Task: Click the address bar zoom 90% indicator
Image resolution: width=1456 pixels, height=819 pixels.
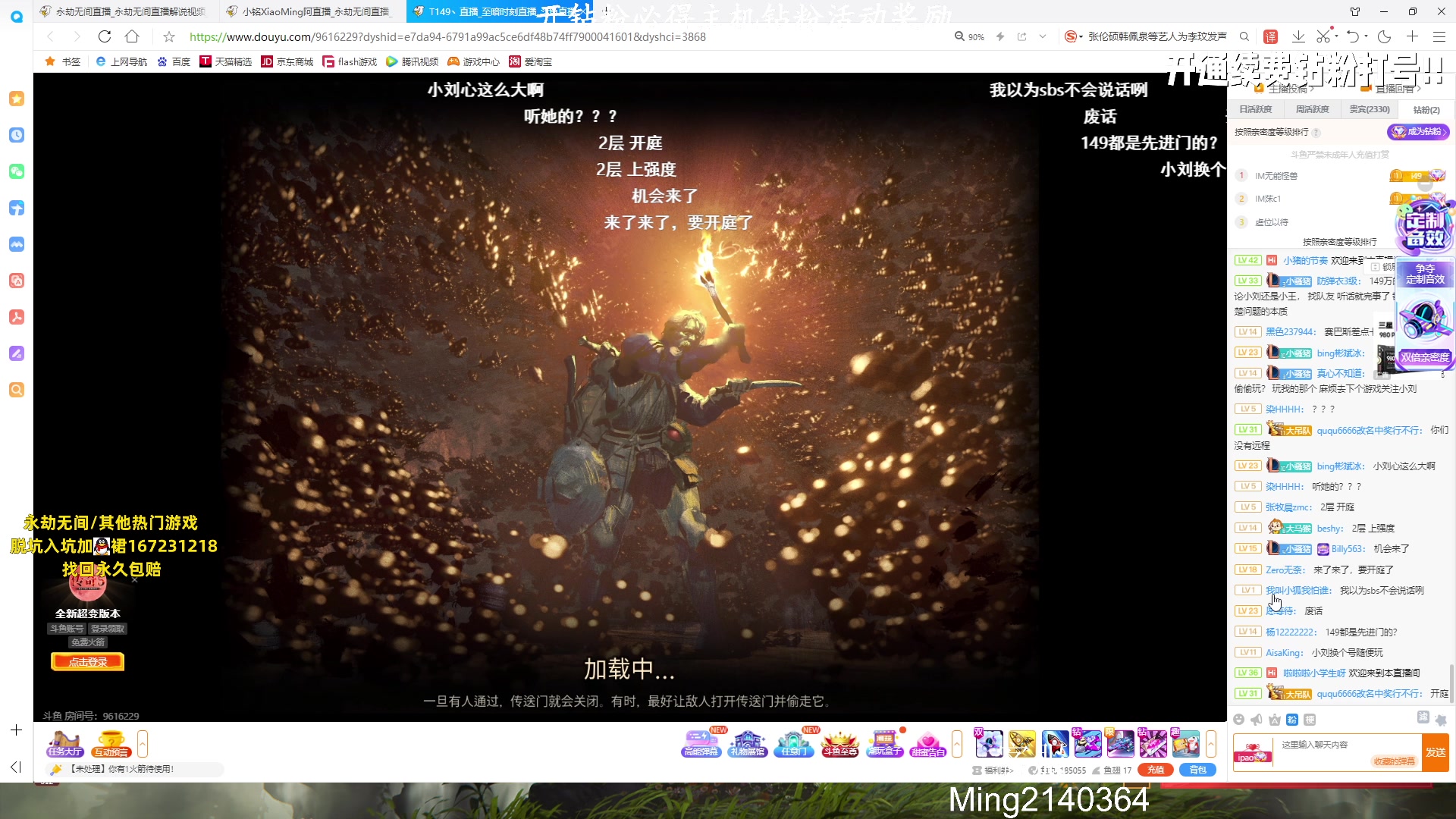Action: 969,36
